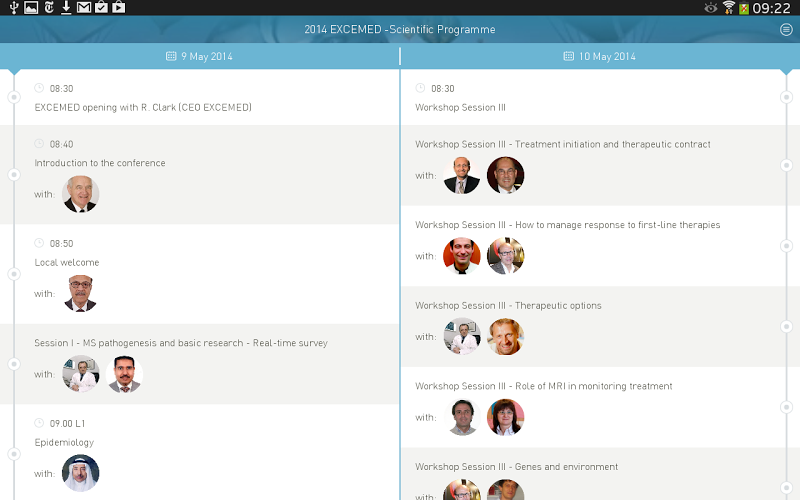Select the 9 May 2014 tab
This screenshot has height=500, width=800.
pyautogui.click(x=199, y=56)
